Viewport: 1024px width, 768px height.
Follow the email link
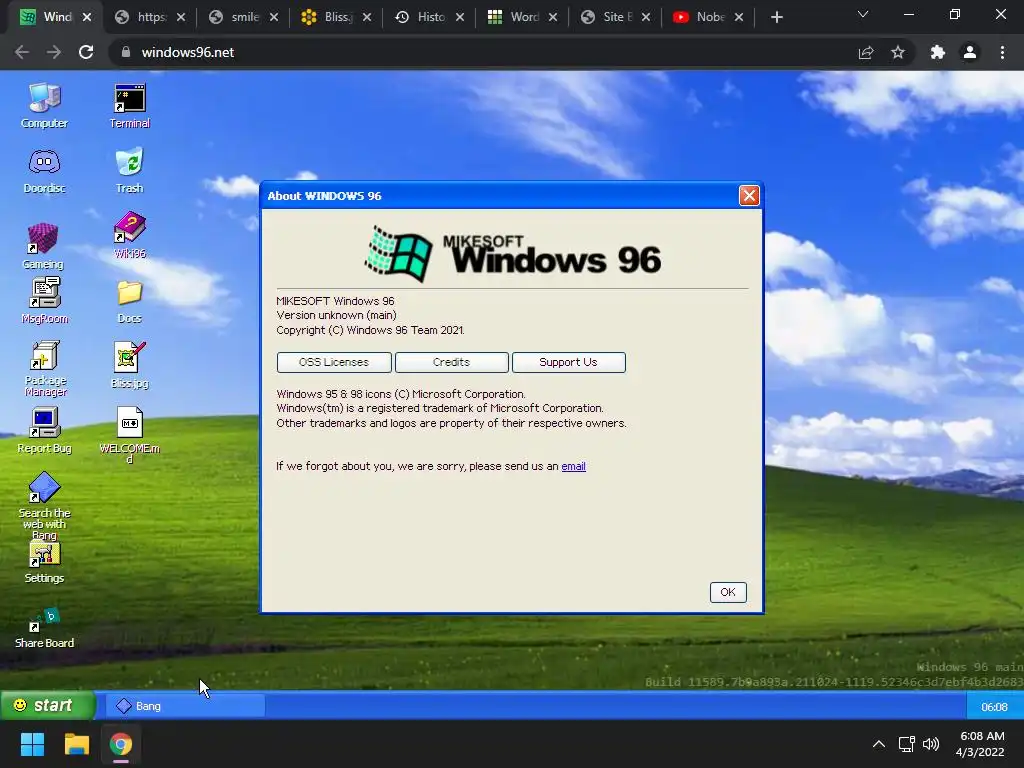[x=573, y=466]
